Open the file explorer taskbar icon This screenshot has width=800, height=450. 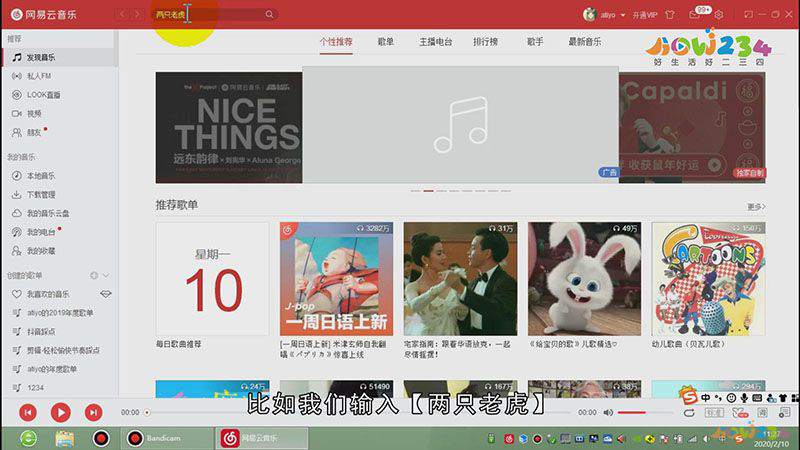coord(65,438)
